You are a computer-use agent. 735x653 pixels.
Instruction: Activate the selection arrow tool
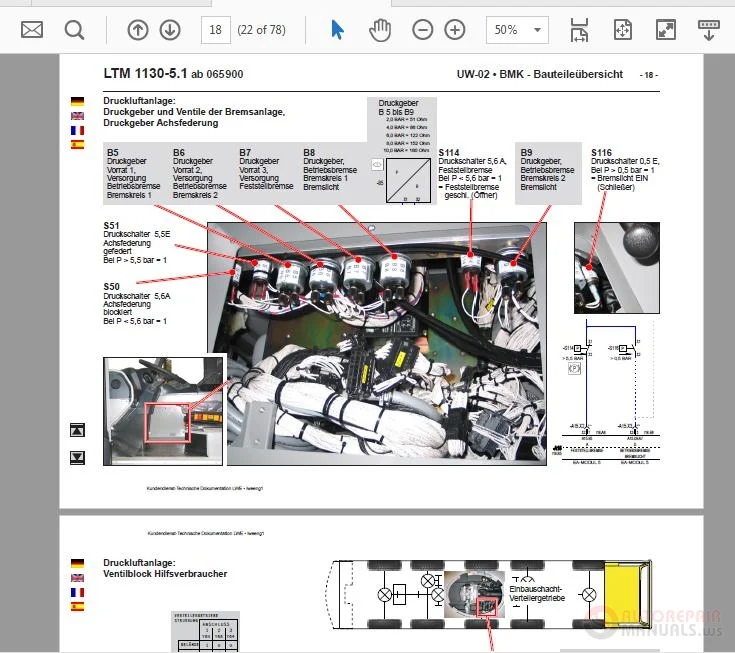point(337,30)
